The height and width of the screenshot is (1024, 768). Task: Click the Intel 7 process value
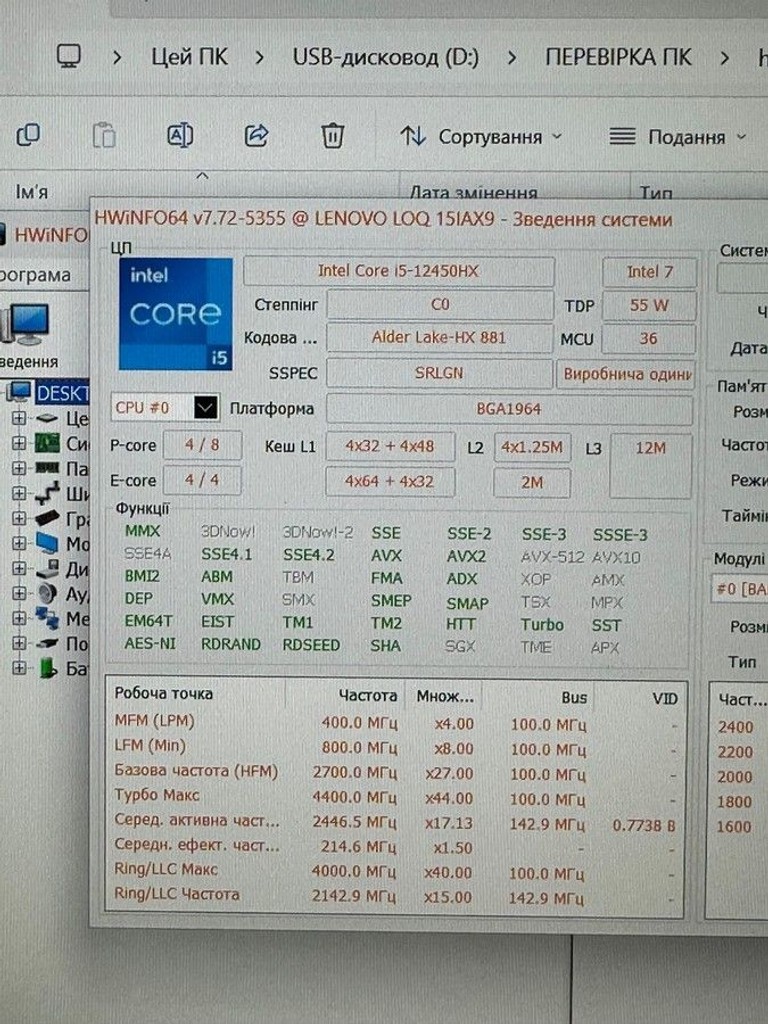point(649,272)
